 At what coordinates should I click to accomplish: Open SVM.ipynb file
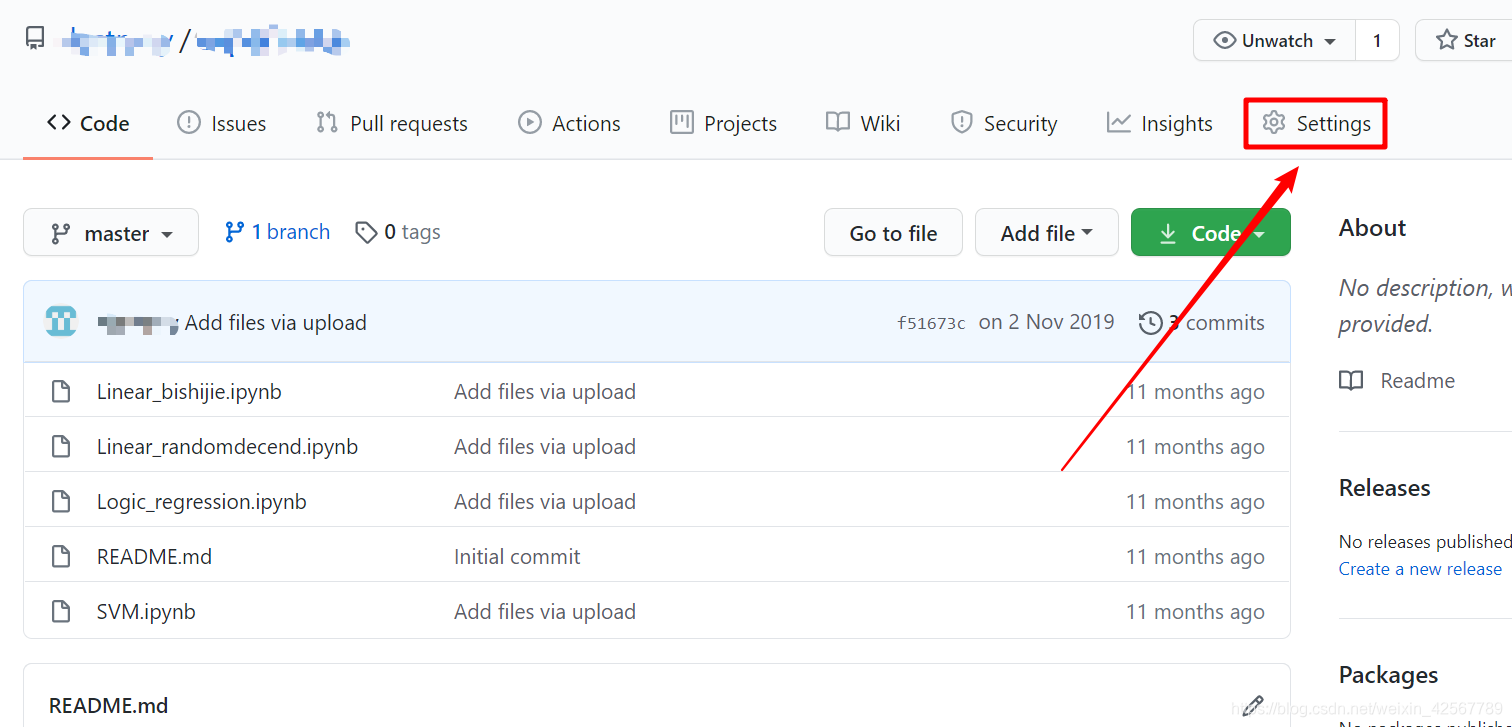[146, 612]
